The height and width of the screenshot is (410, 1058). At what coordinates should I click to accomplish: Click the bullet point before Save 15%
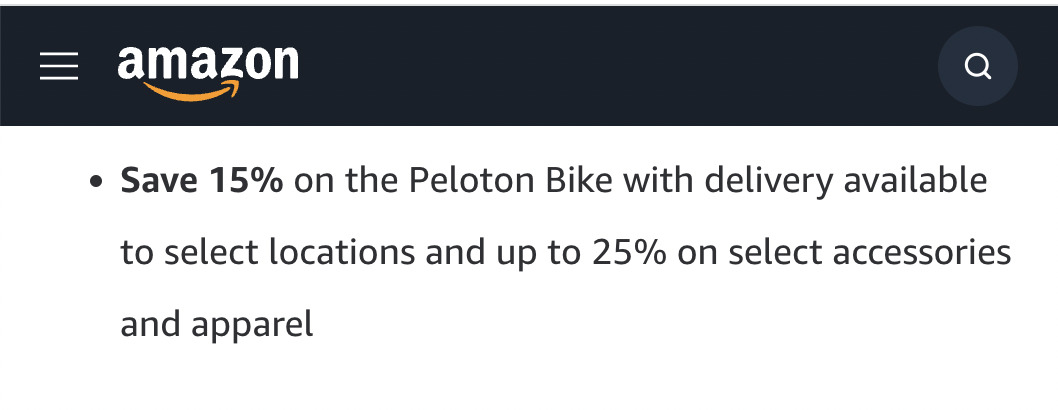pos(97,184)
